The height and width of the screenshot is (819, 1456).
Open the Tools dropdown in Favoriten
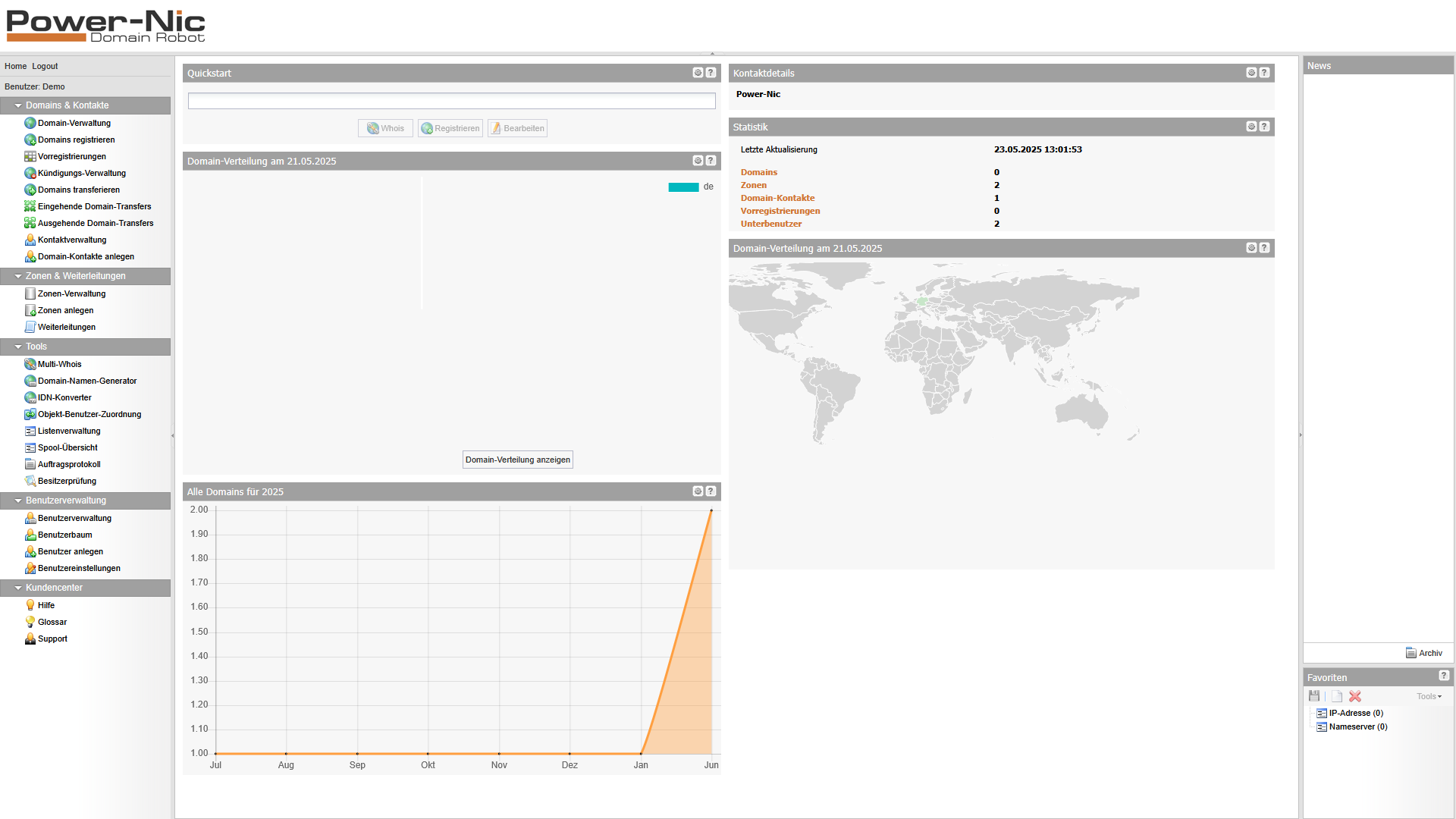pyautogui.click(x=1429, y=696)
